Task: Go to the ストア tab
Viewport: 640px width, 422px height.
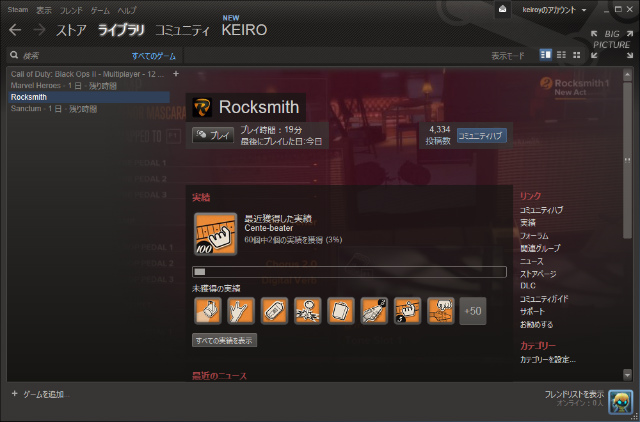Action: coord(71,30)
